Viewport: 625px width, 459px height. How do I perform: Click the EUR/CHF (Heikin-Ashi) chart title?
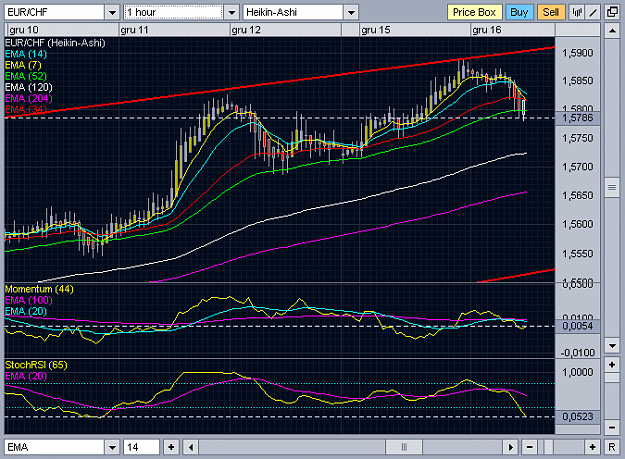pyautogui.click(x=55, y=43)
